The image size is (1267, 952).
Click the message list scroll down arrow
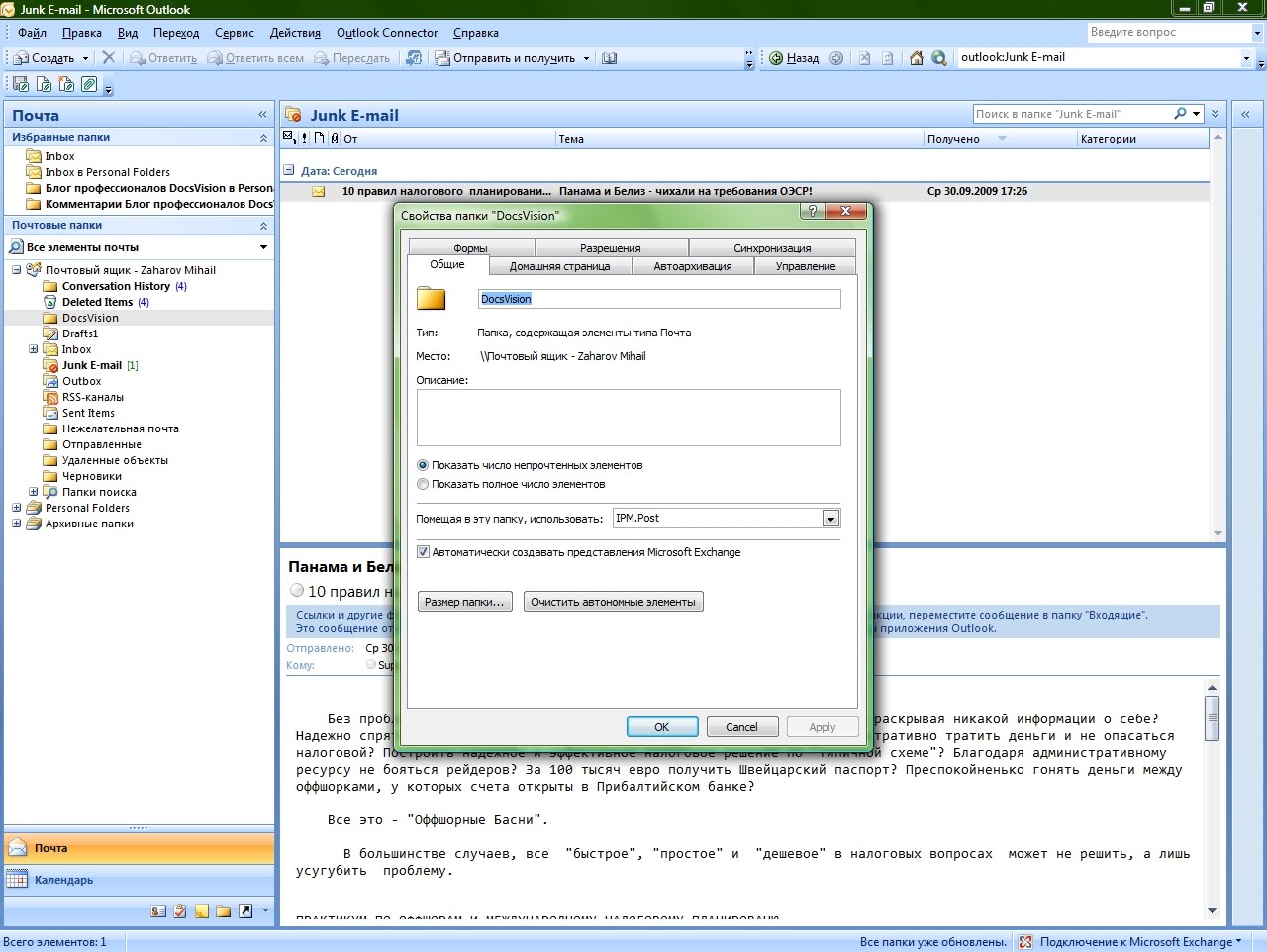tap(1218, 533)
